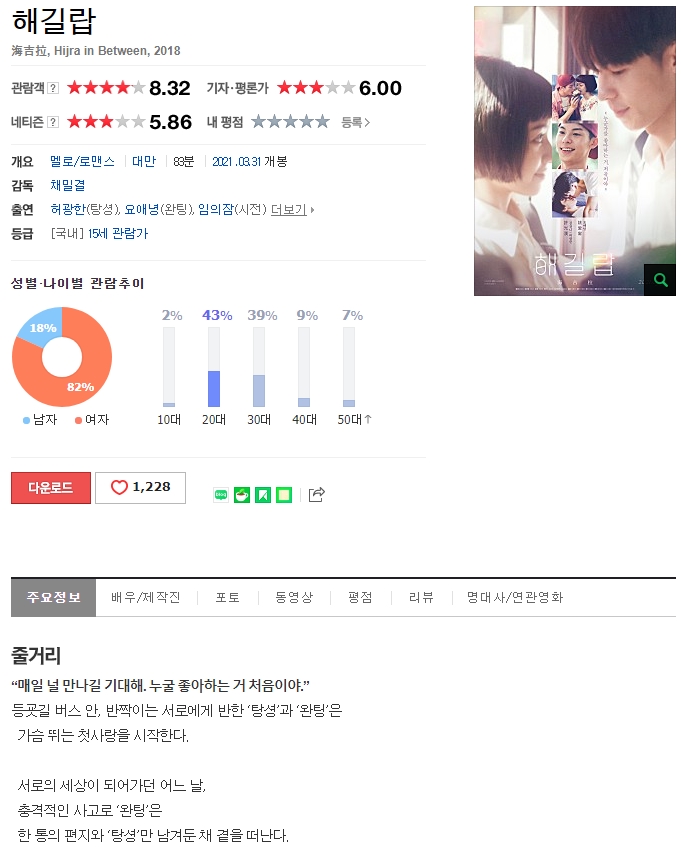Click the Naver bookmark share icon

click(x=263, y=495)
